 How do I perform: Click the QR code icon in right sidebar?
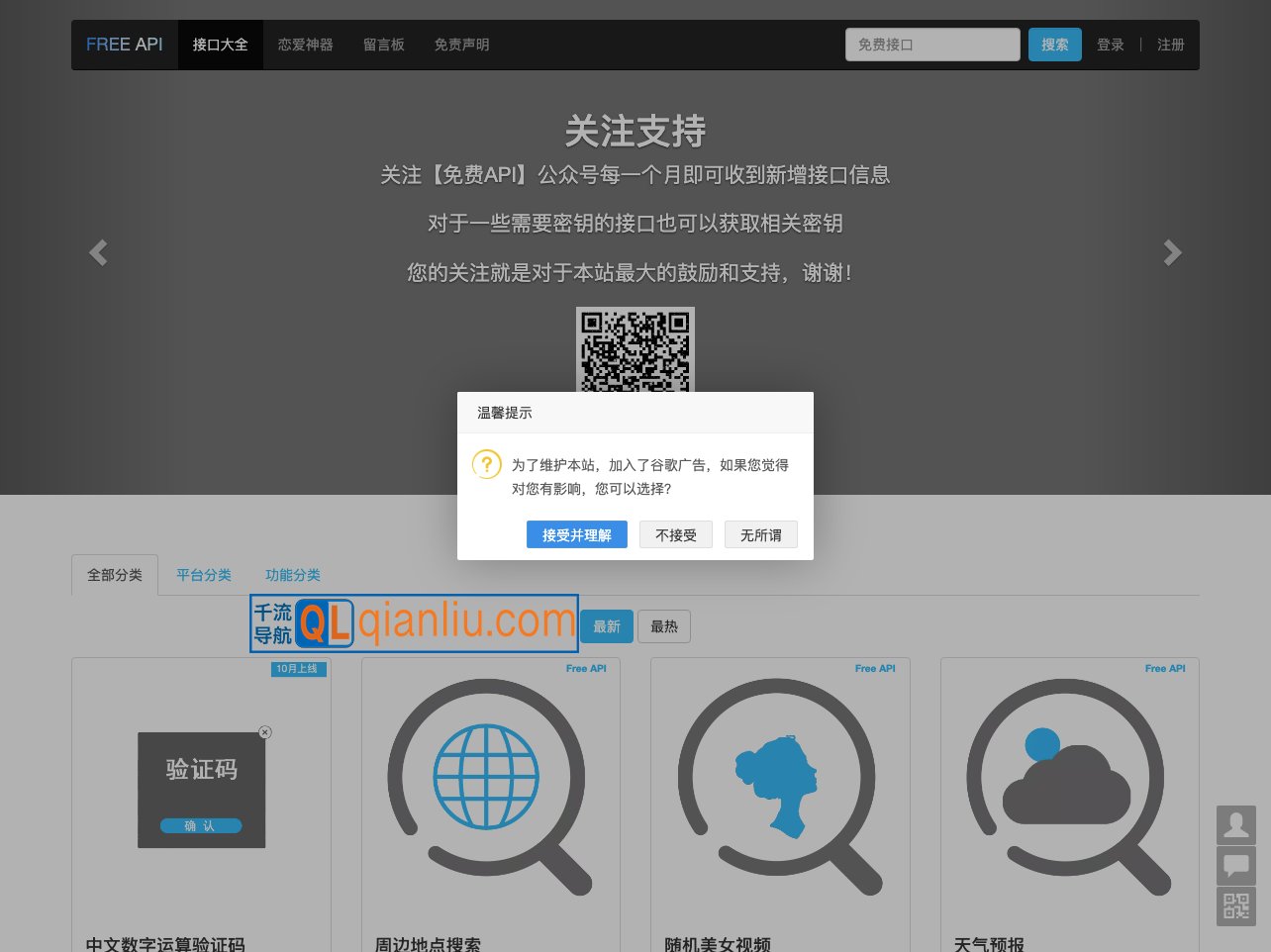1235,906
